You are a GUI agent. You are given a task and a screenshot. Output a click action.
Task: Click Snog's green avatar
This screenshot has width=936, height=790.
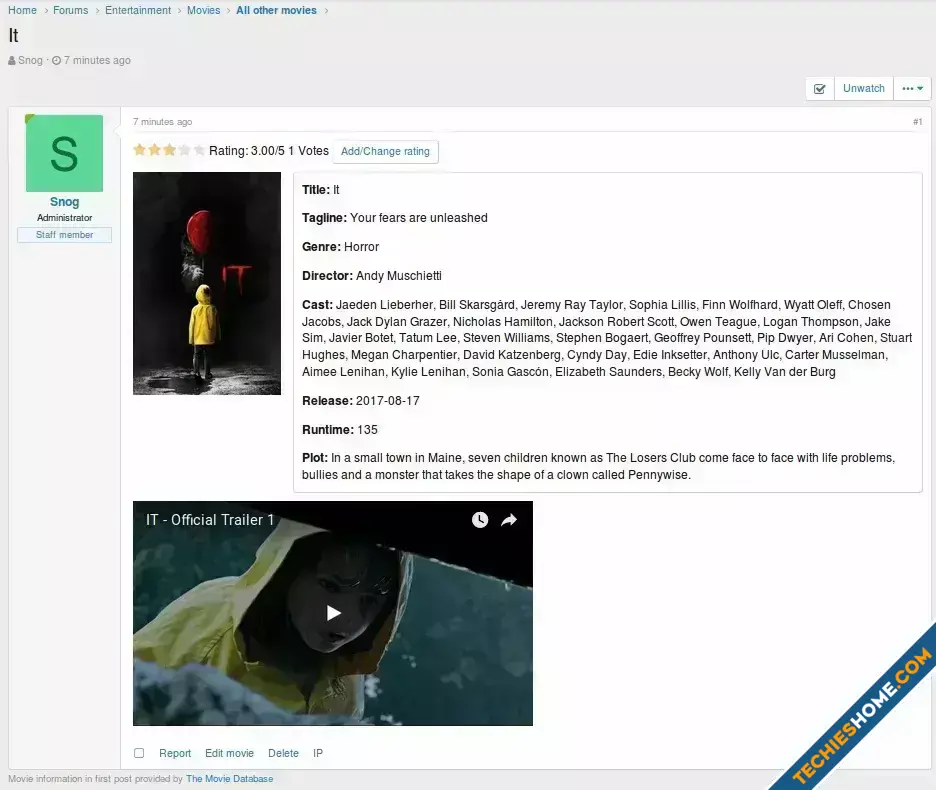[x=64, y=153]
